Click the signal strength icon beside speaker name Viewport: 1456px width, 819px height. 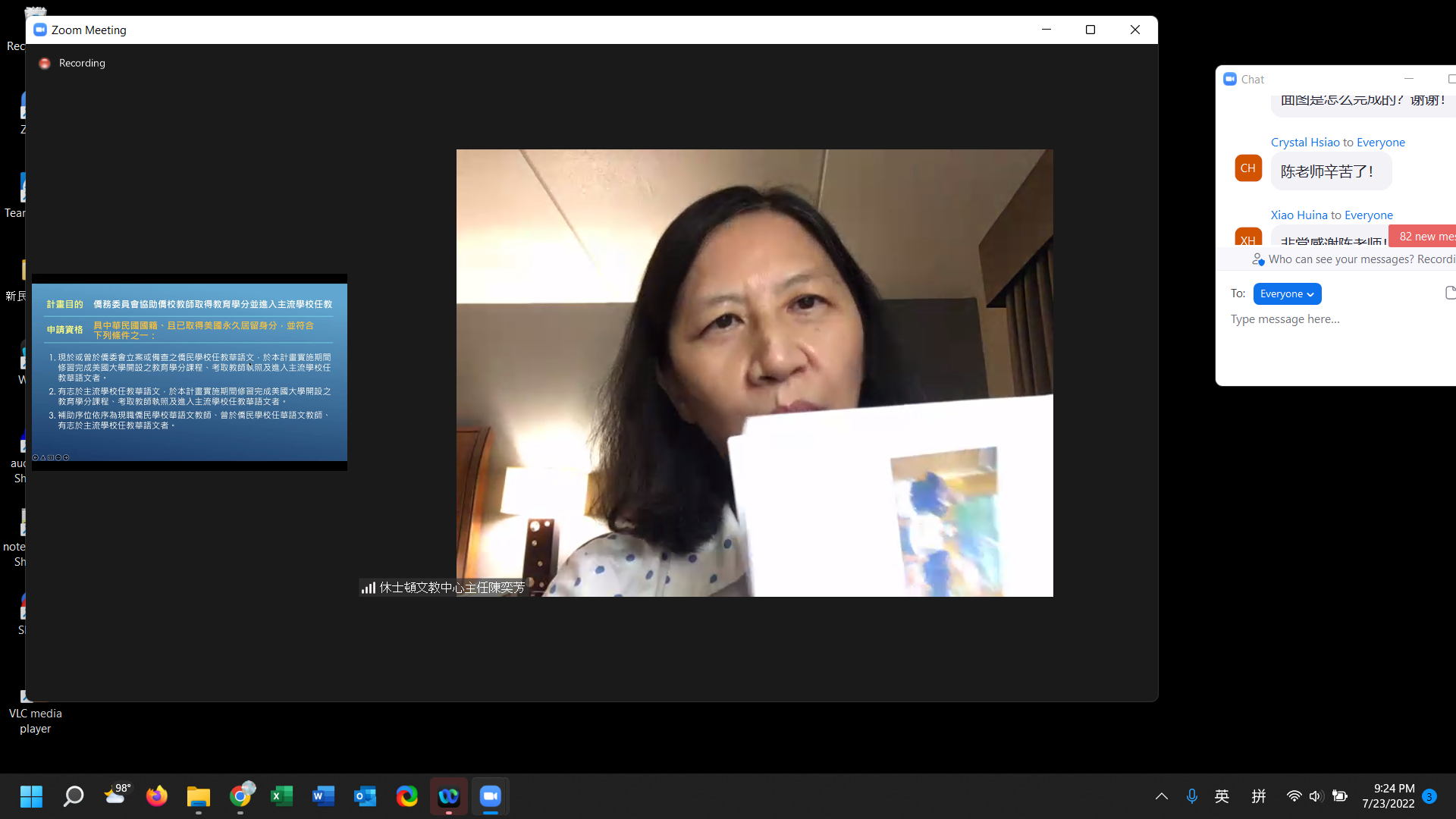[368, 588]
